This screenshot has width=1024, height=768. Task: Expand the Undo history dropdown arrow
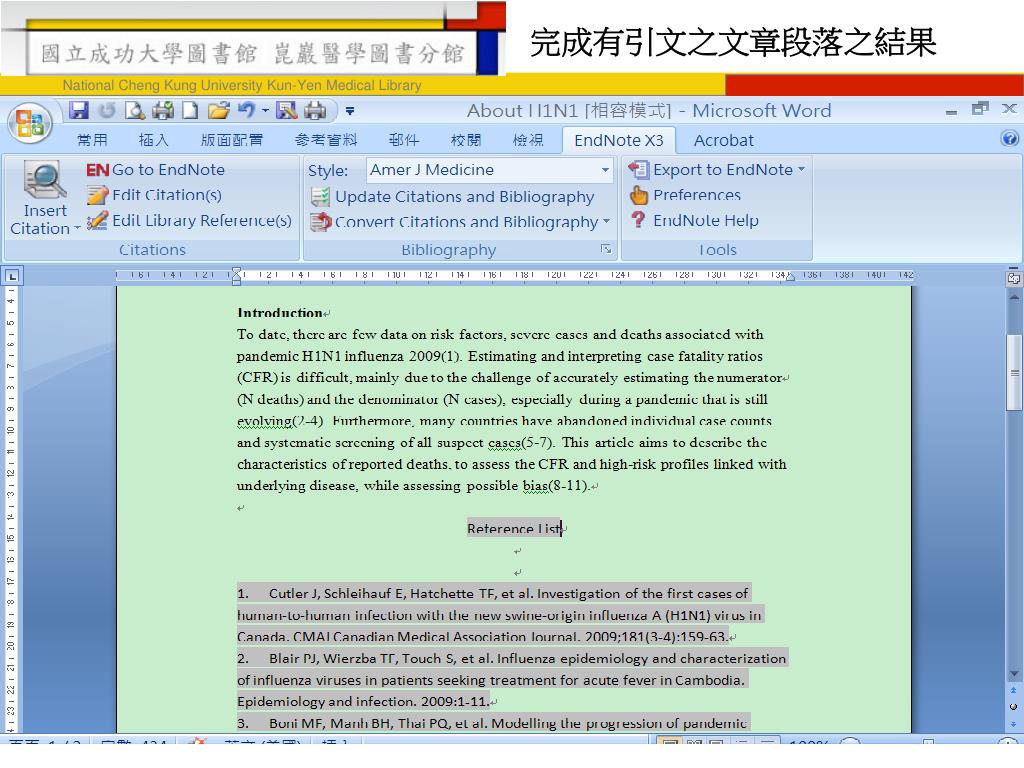click(x=265, y=110)
